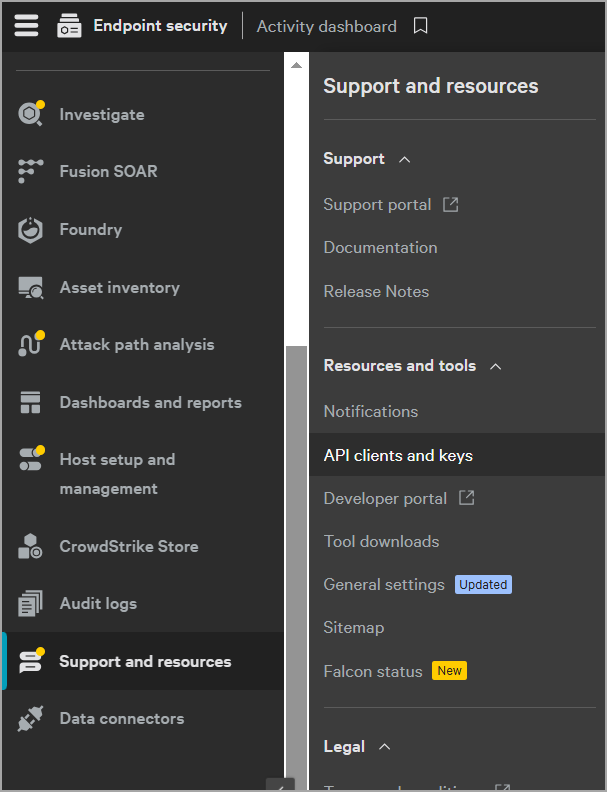The width and height of the screenshot is (607, 792).
Task: Collapse the Resources and tools section
Action: [495, 366]
